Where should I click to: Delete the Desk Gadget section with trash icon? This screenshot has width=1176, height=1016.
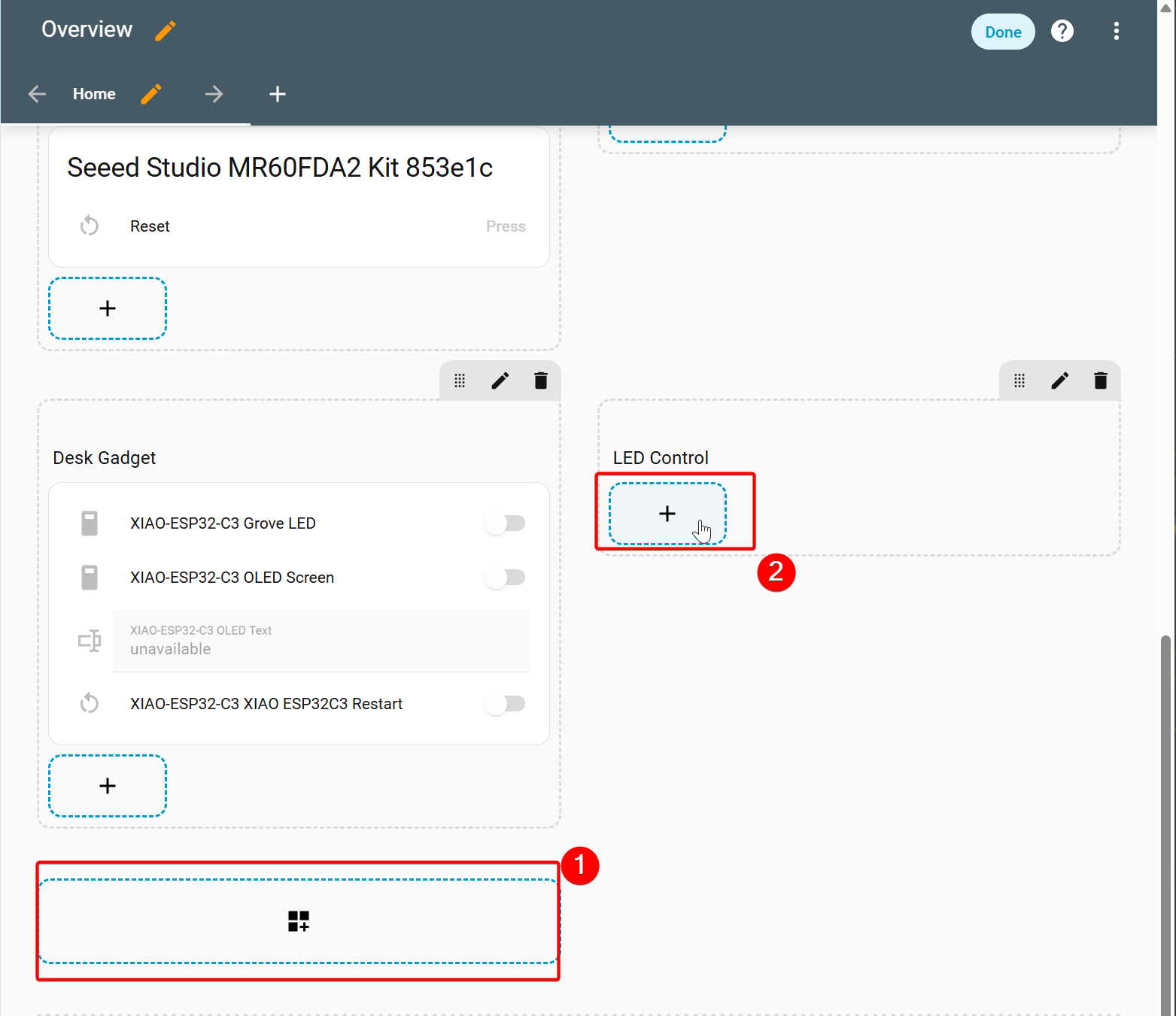click(x=540, y=381)
